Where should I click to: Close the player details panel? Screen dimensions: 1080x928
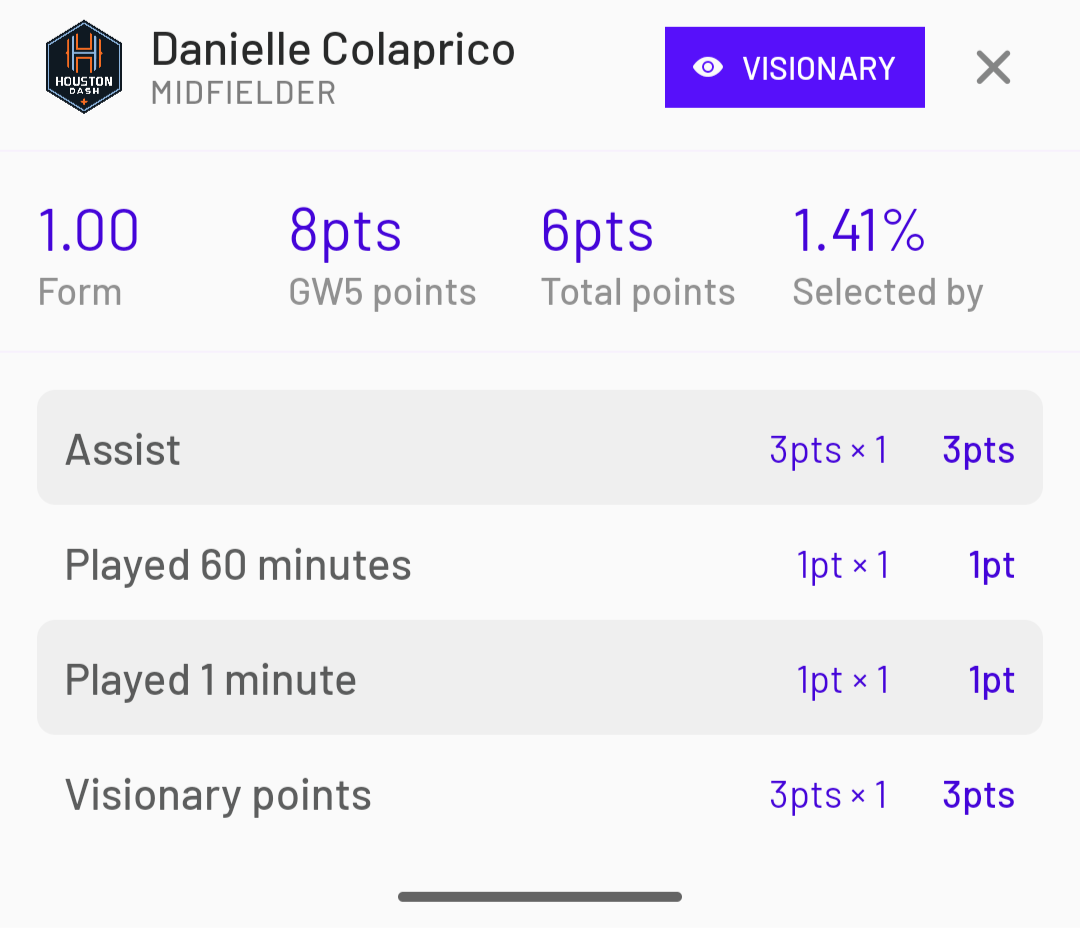[993, 68]
